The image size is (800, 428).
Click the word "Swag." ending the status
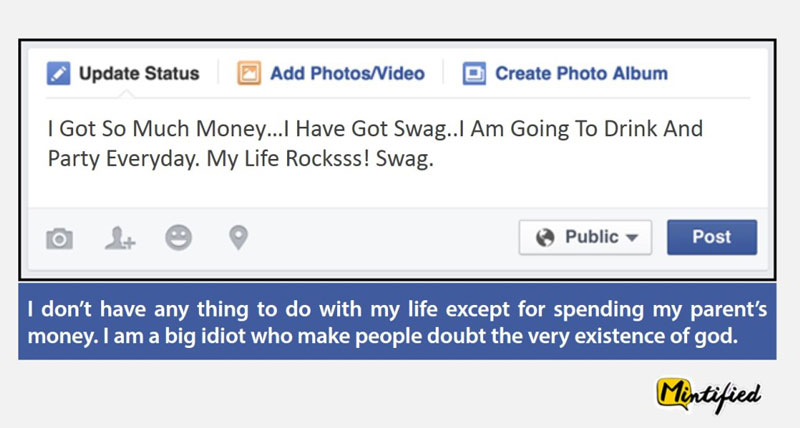(x=405, y=159)
